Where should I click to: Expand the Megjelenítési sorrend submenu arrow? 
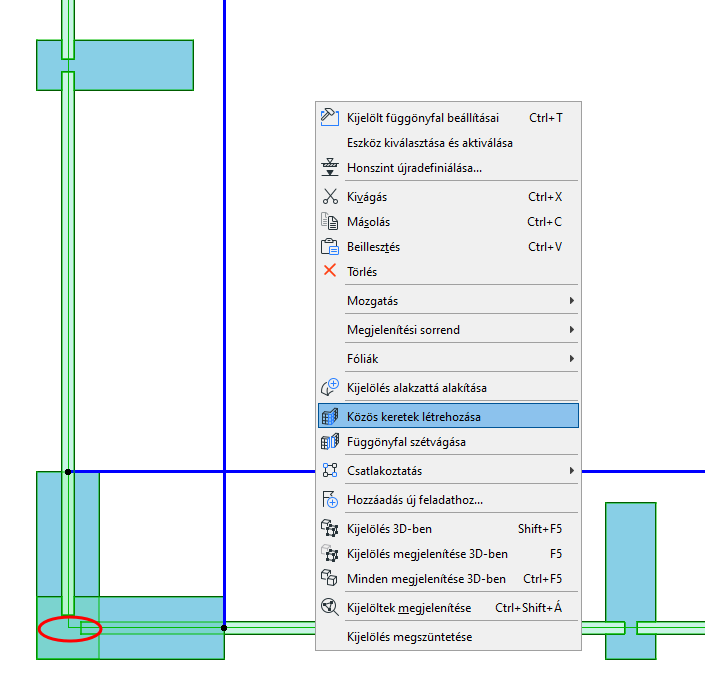tap(571, 330)
